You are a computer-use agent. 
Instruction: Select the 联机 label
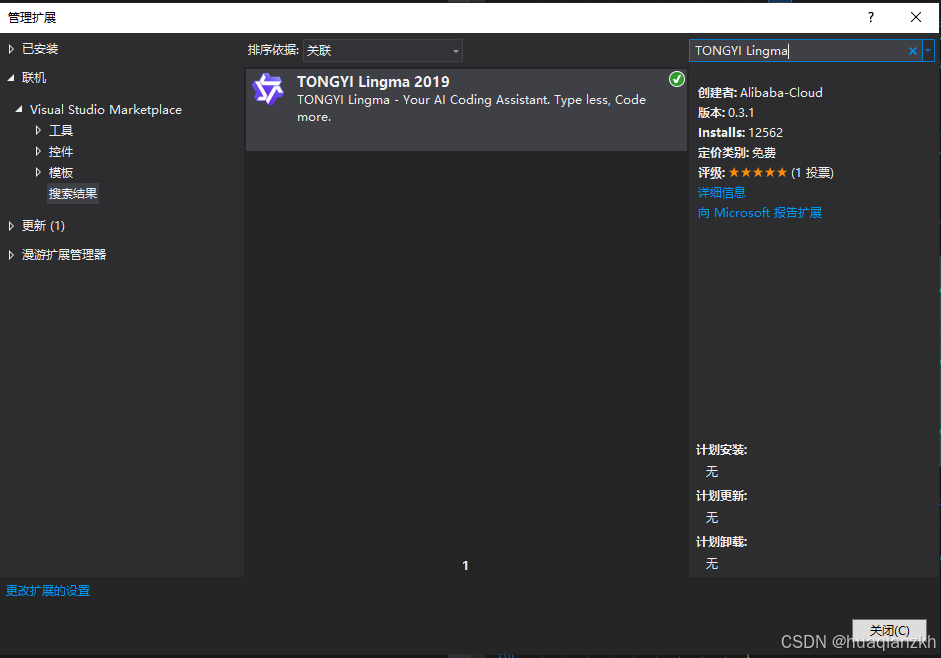point(34,78)
